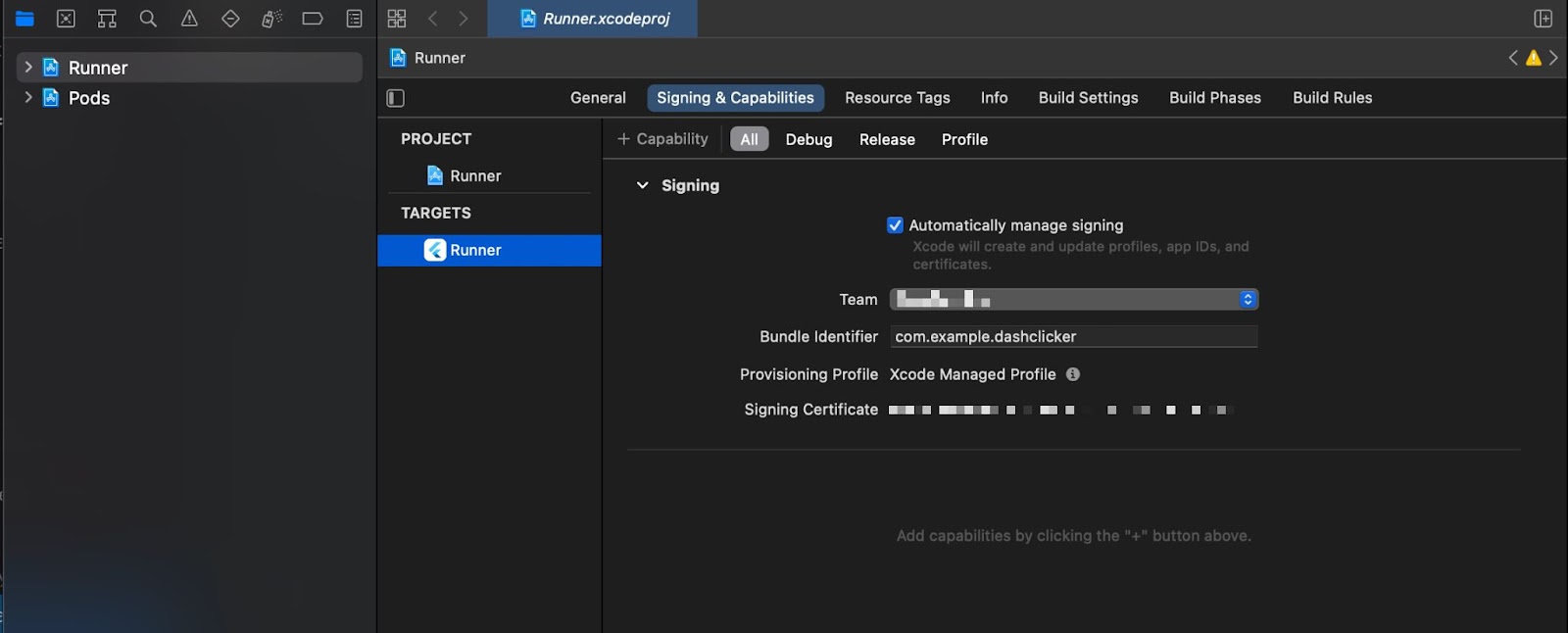
Task: Open the Find navigator magnifier icon
Action: click(x=148, y=19)
